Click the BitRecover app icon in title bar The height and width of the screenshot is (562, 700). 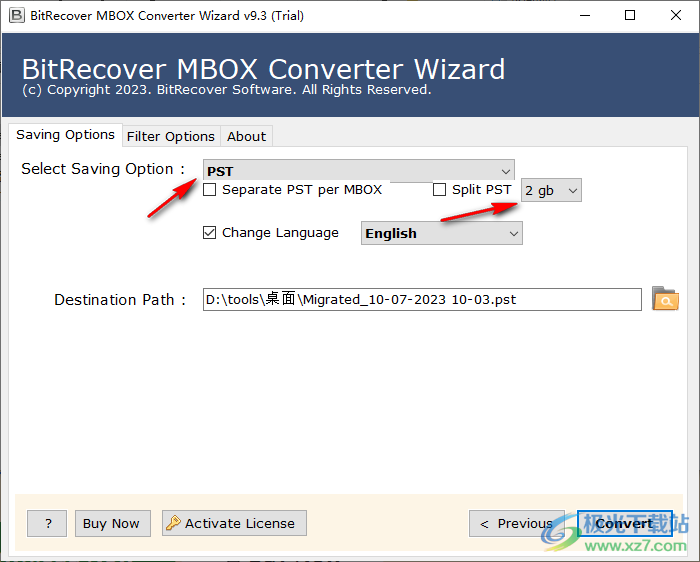17,16
